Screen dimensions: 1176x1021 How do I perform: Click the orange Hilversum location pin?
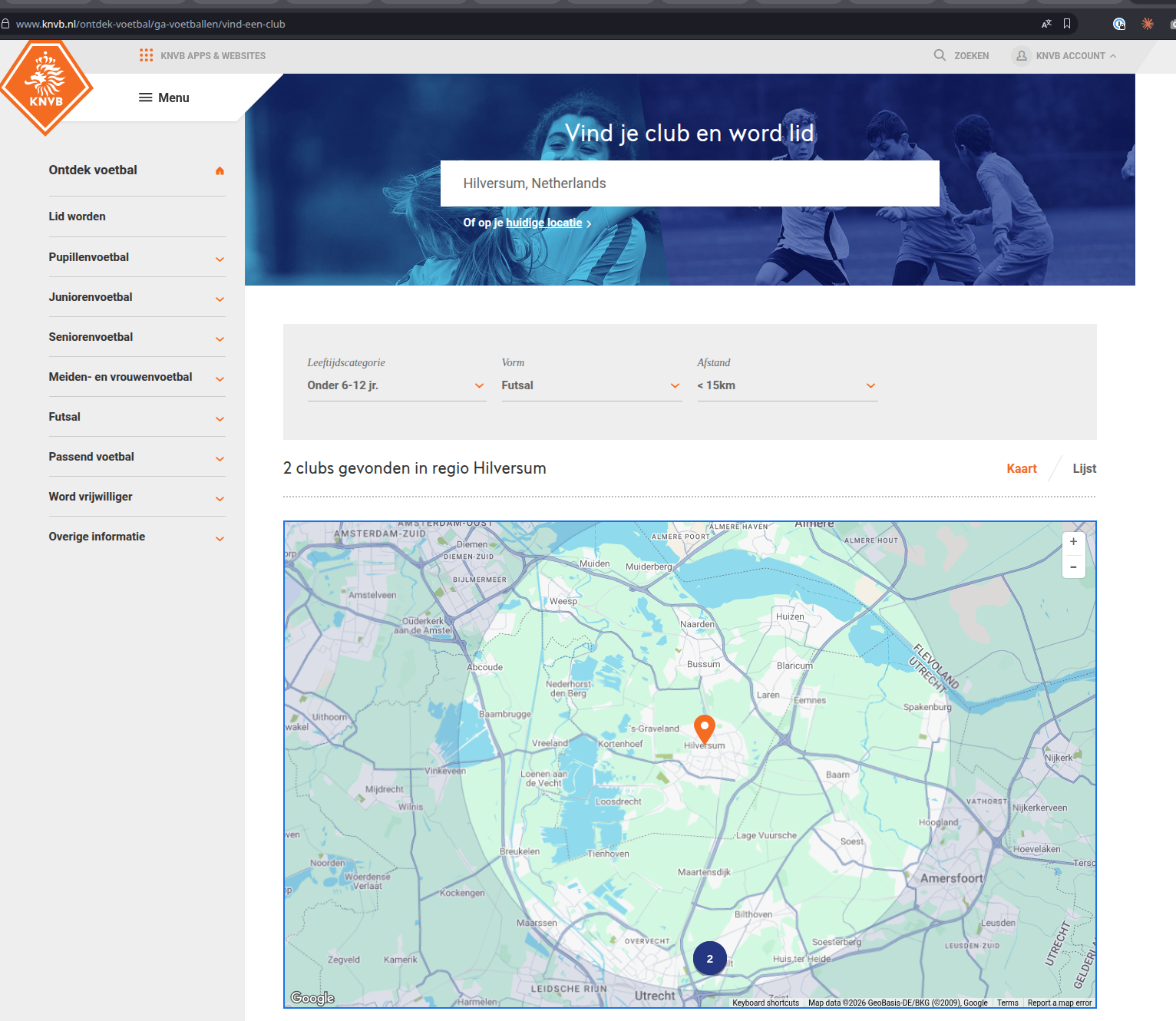point(705,729)
